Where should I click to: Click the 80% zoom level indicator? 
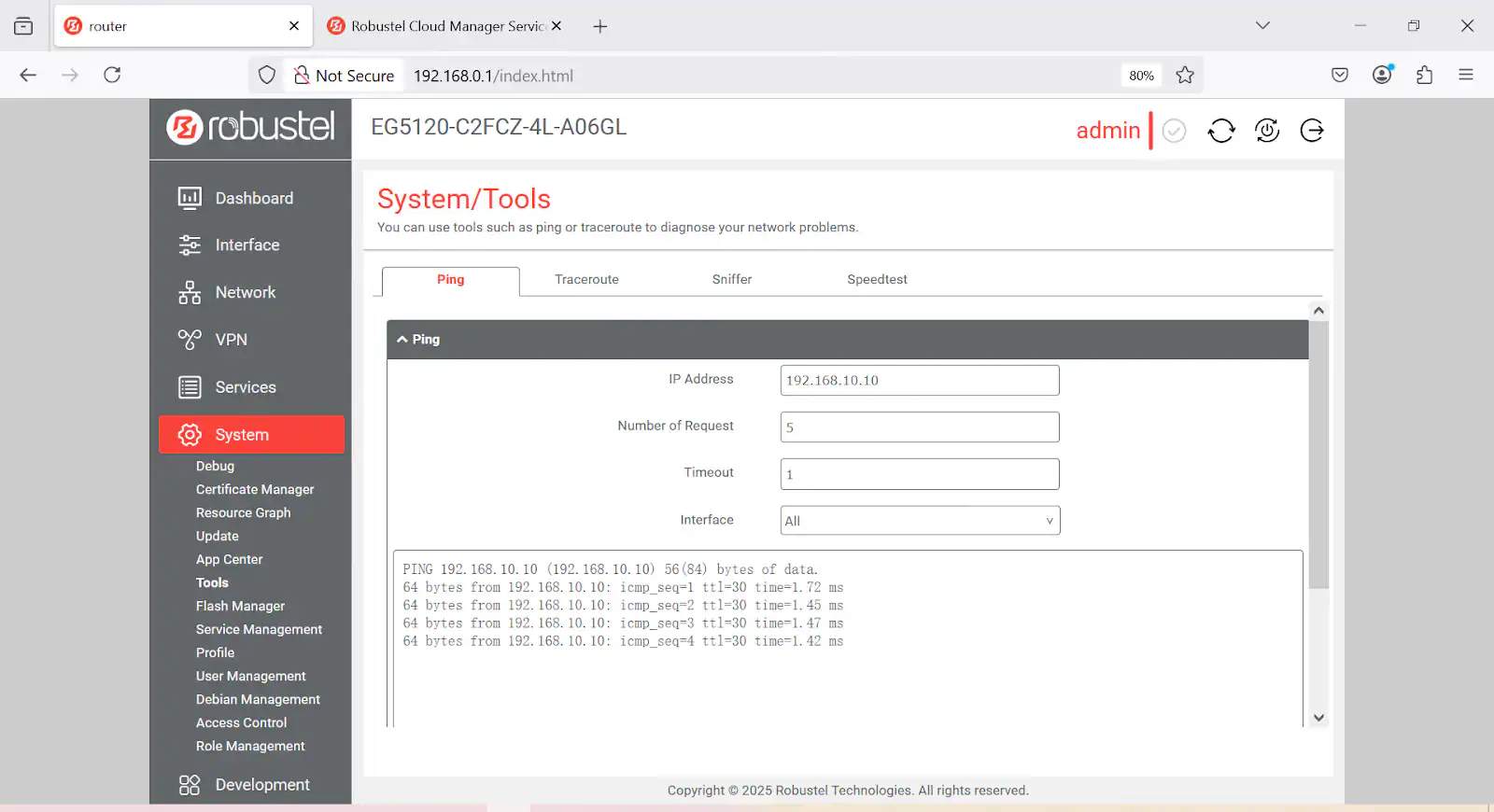point(1141,76)
